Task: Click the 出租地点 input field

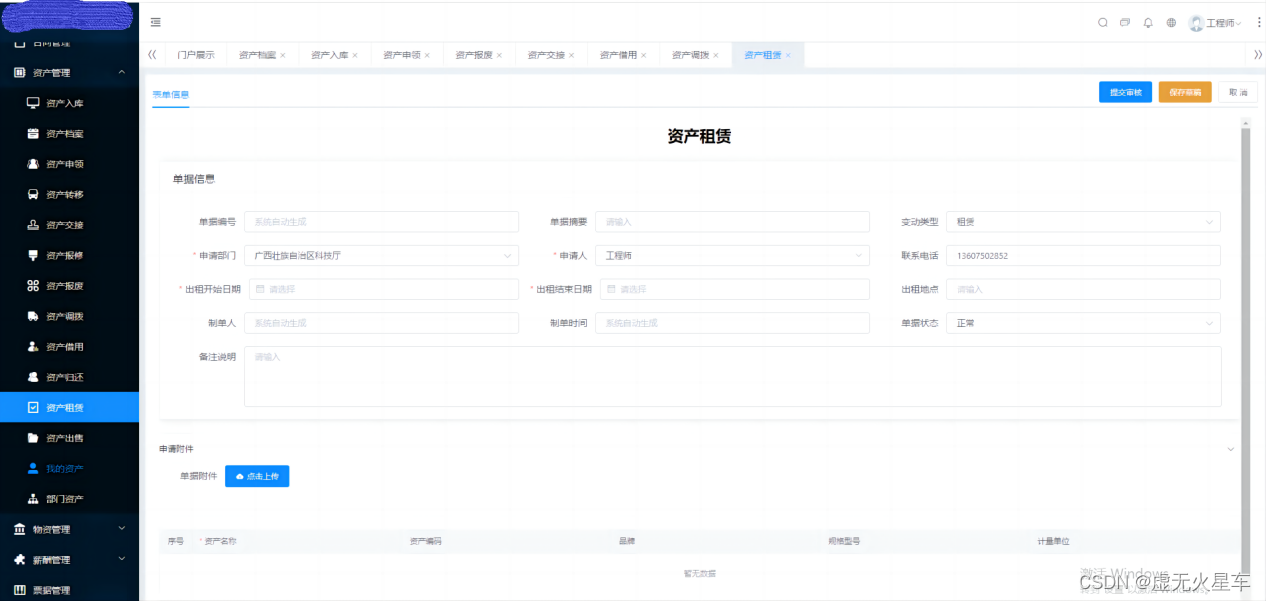Action: pos(1084,289)
